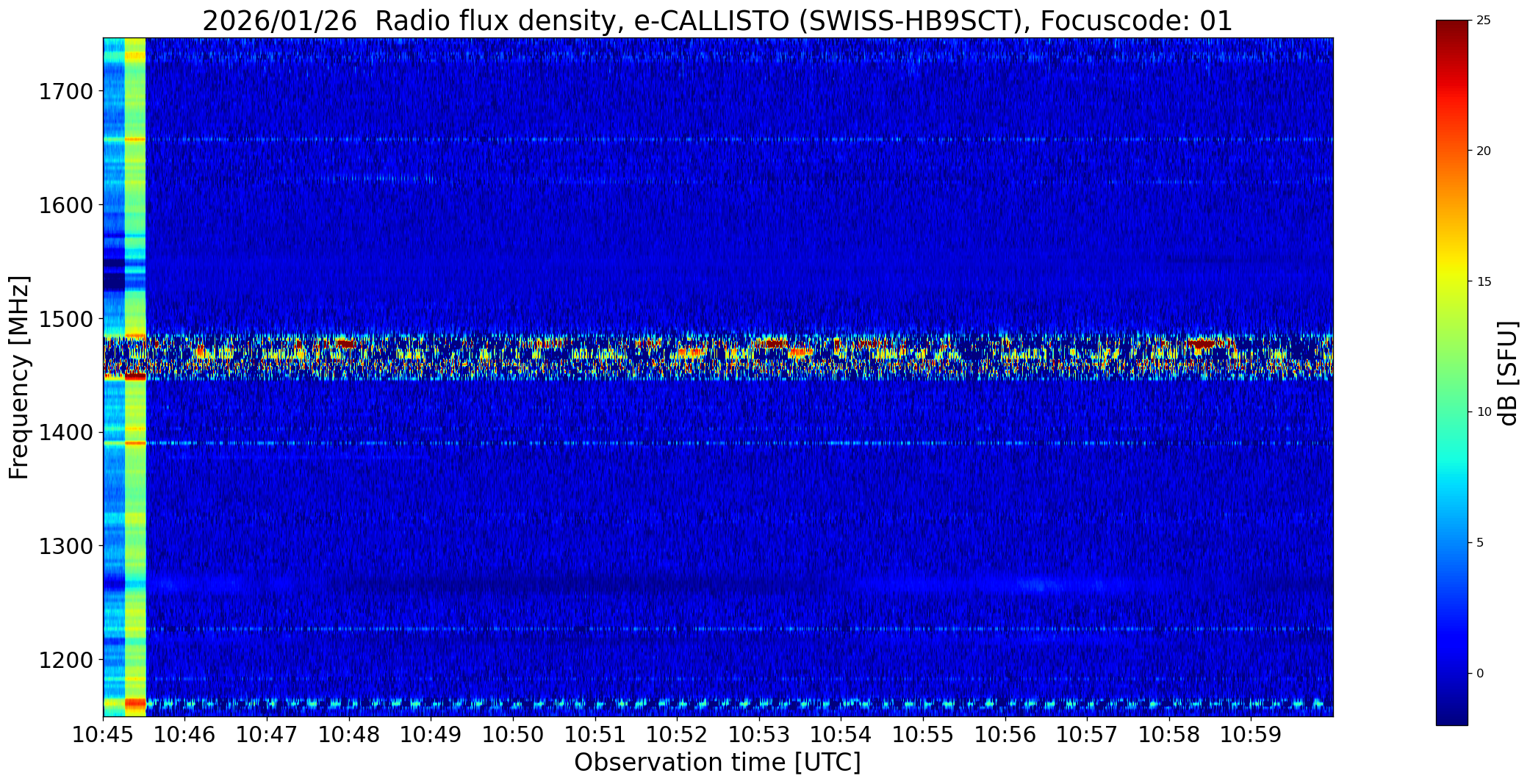Click the 10:57 time tick label
1530x784 pixels.
coord(1087,734)
